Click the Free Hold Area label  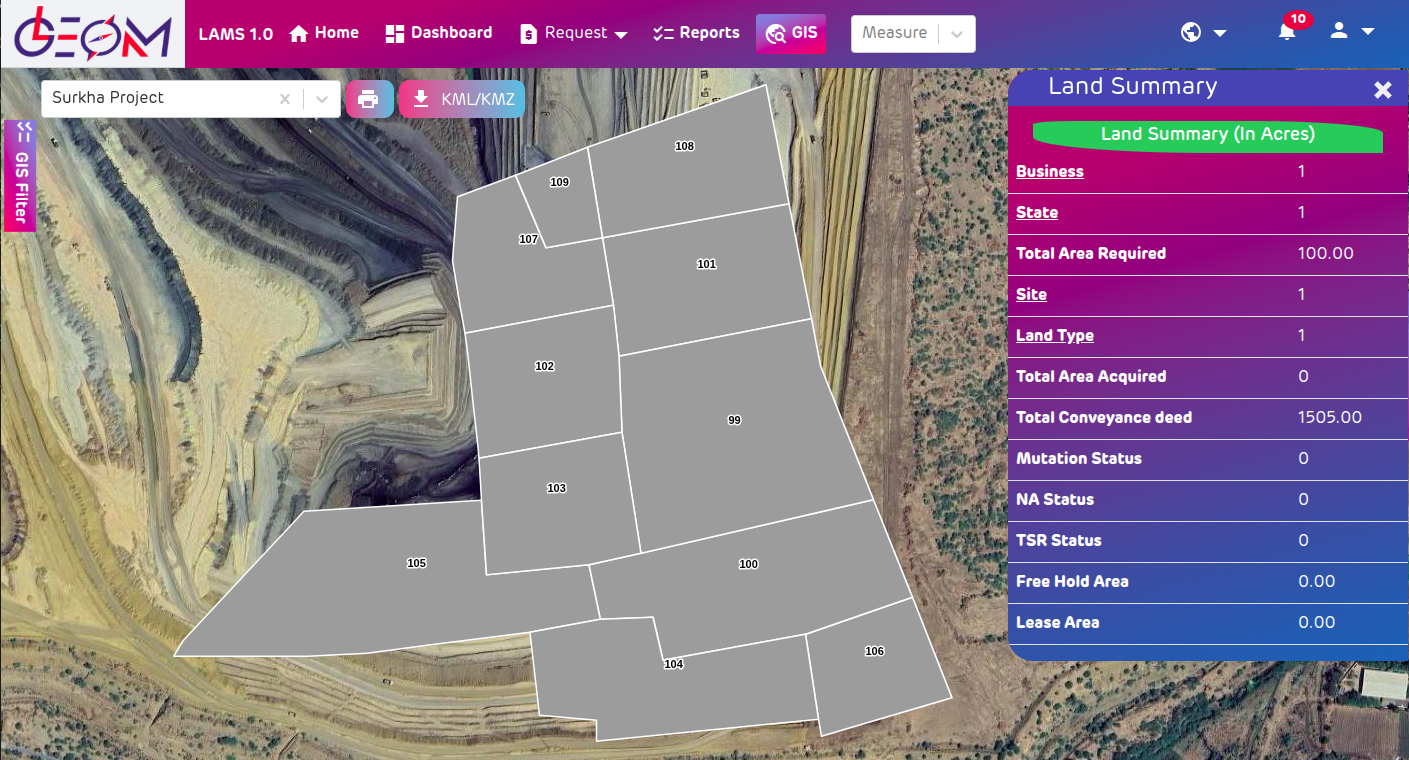(1072, 582)
